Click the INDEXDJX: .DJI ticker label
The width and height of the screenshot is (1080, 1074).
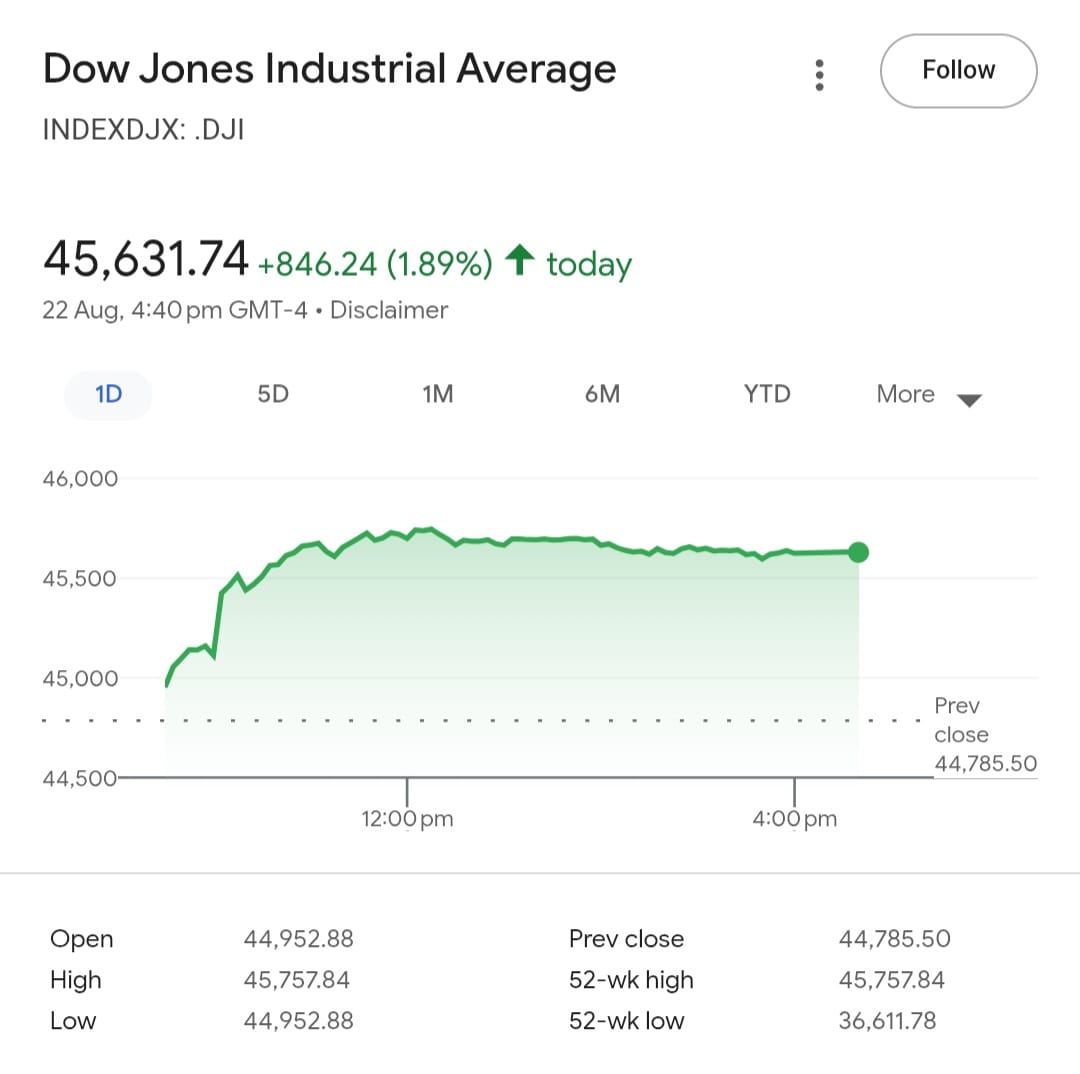143,130
